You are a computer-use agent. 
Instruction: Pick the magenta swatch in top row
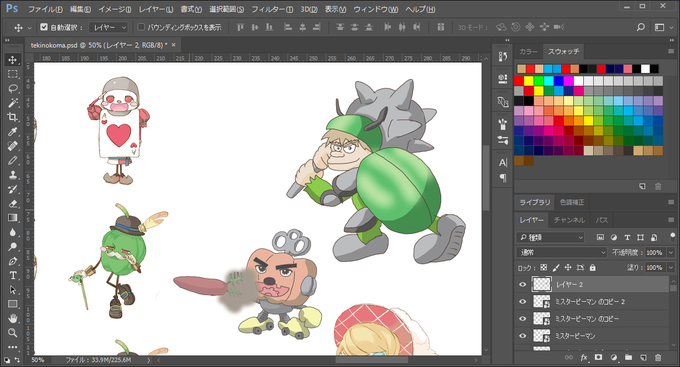coord(569,81)
